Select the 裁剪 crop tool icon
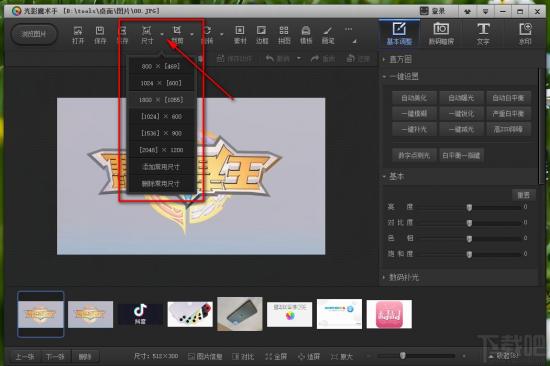The height and width of the screenshot is (366, 550). click(x=177, y=35)
